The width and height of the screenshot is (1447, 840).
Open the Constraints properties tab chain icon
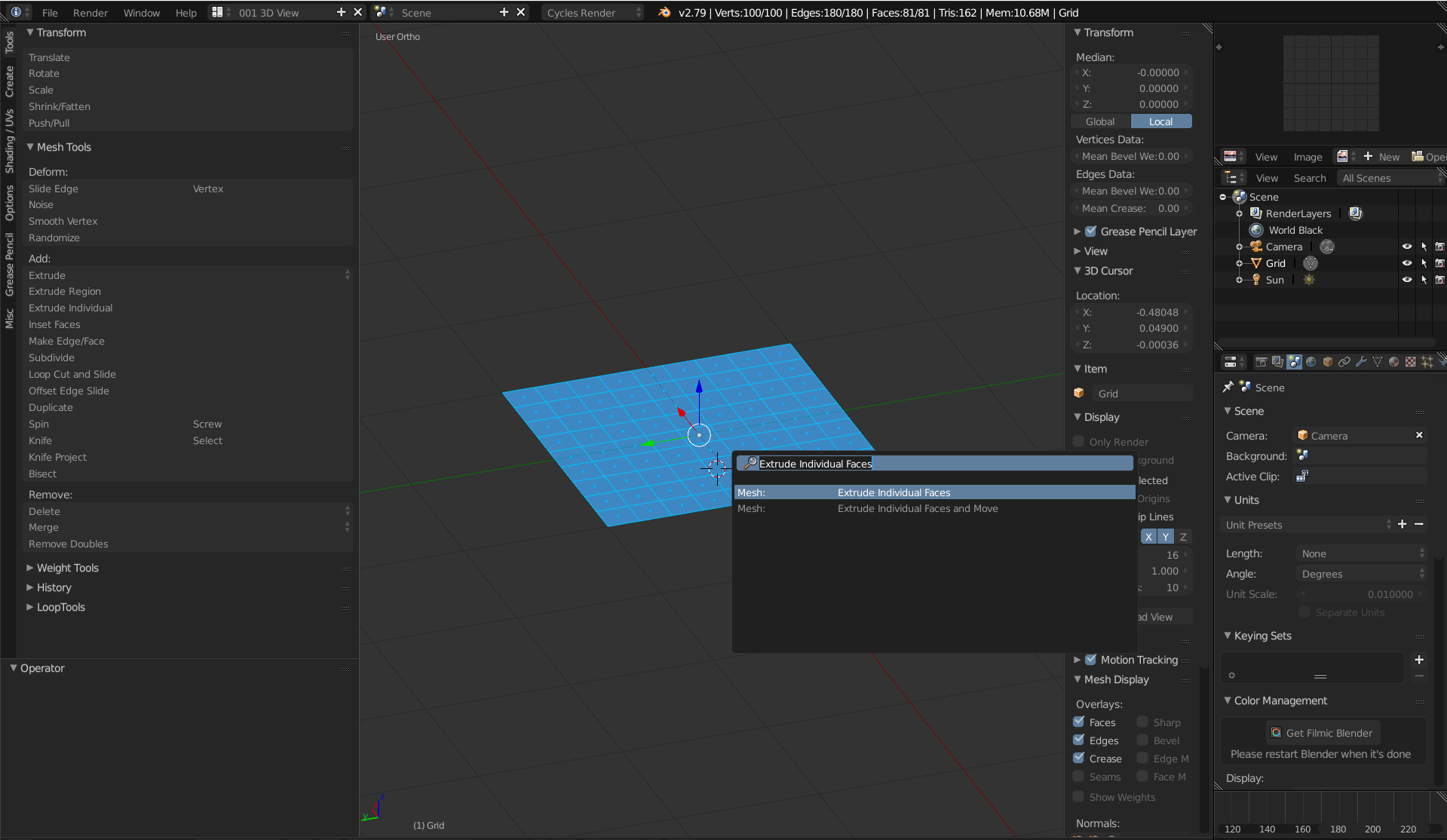pyautogui.click(x=1344, y=362)
